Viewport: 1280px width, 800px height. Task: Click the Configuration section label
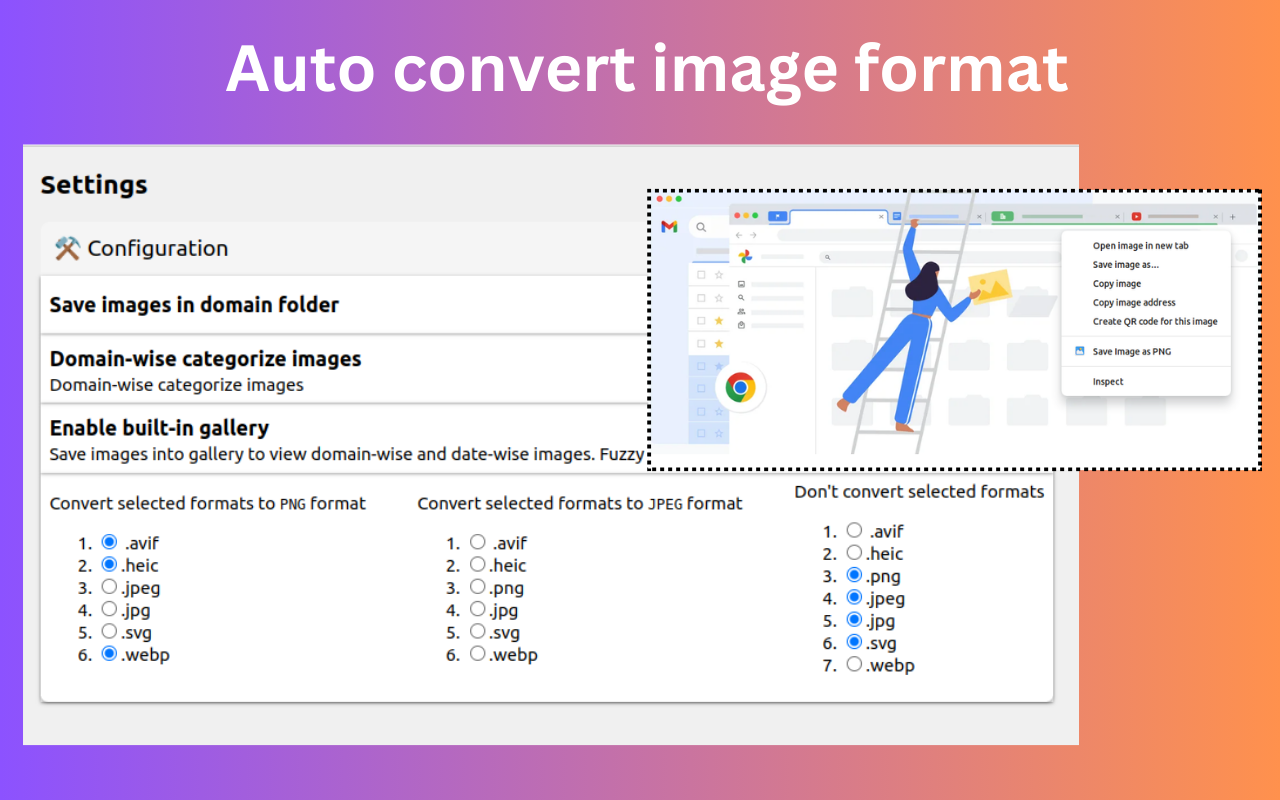(x=158, y=249)
